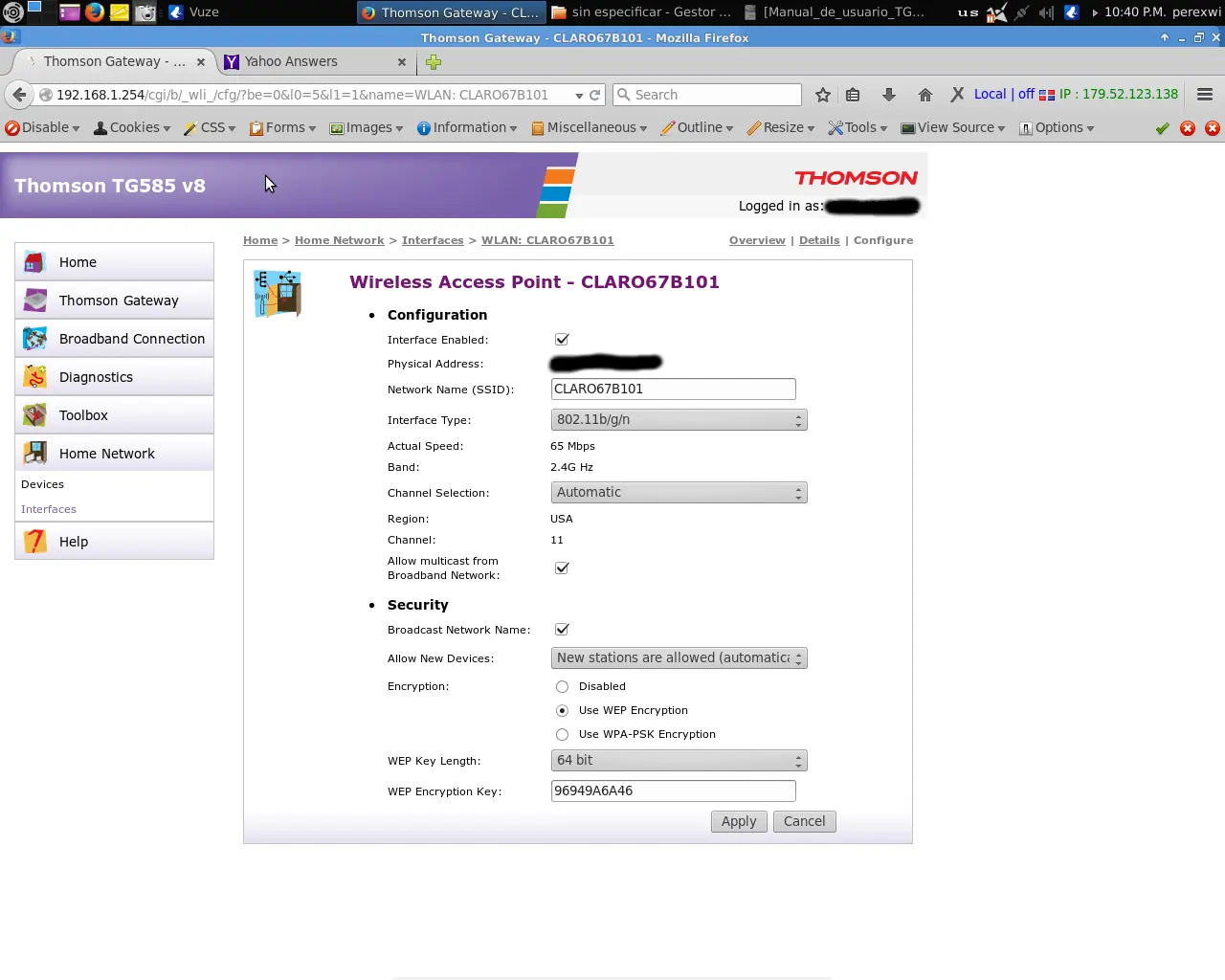Open the Resize toolbar menu
This screenshot has height=980, width=1225.
point(780,128)
